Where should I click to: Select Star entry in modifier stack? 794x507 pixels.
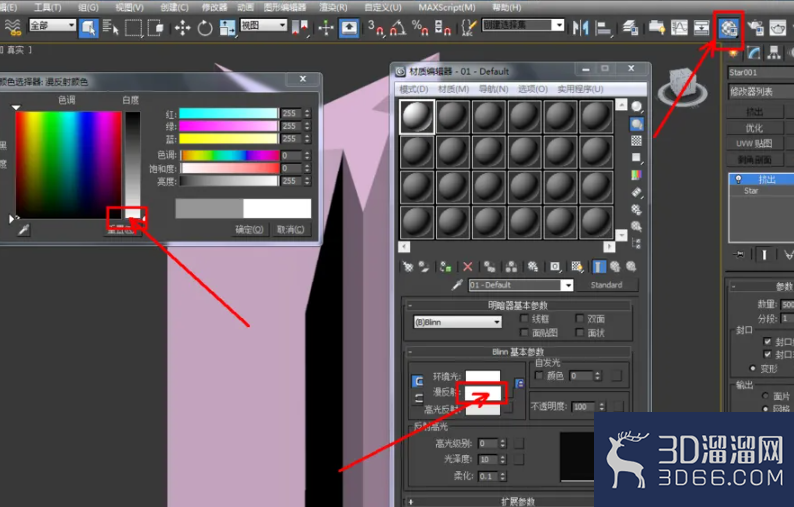tap(751, 191)
